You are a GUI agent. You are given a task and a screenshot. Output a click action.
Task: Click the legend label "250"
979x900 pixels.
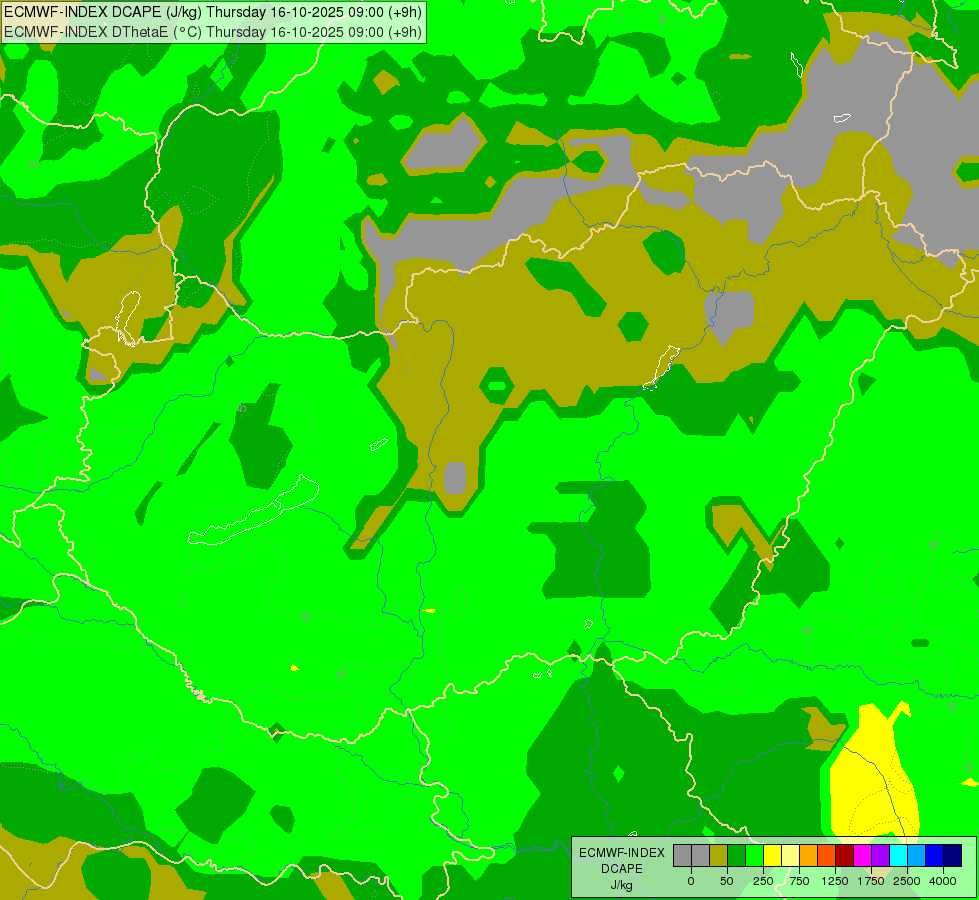[x=763, y=881]
